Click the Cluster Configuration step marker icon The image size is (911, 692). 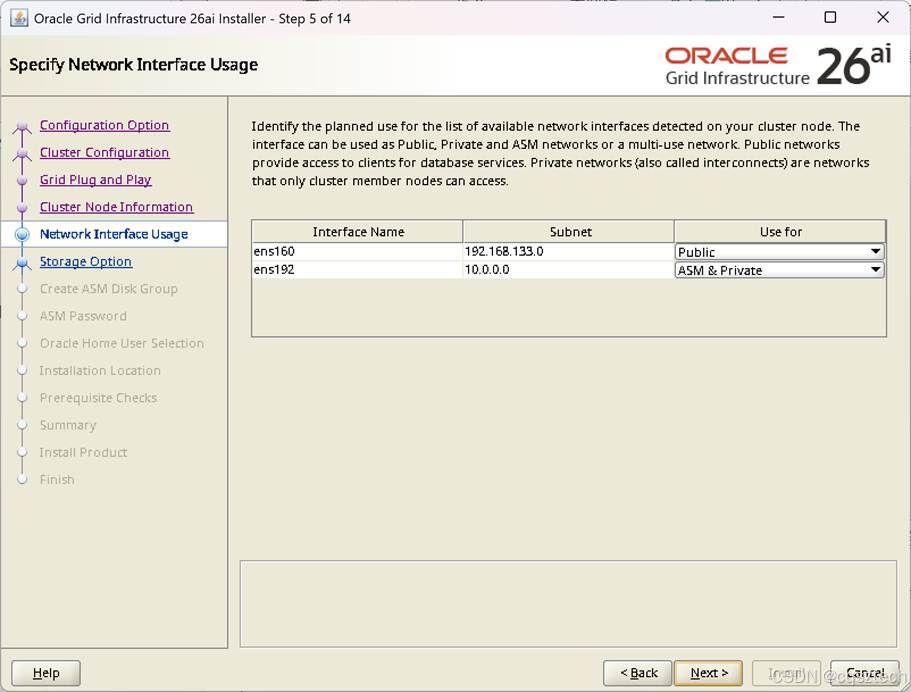pos(22,153)
